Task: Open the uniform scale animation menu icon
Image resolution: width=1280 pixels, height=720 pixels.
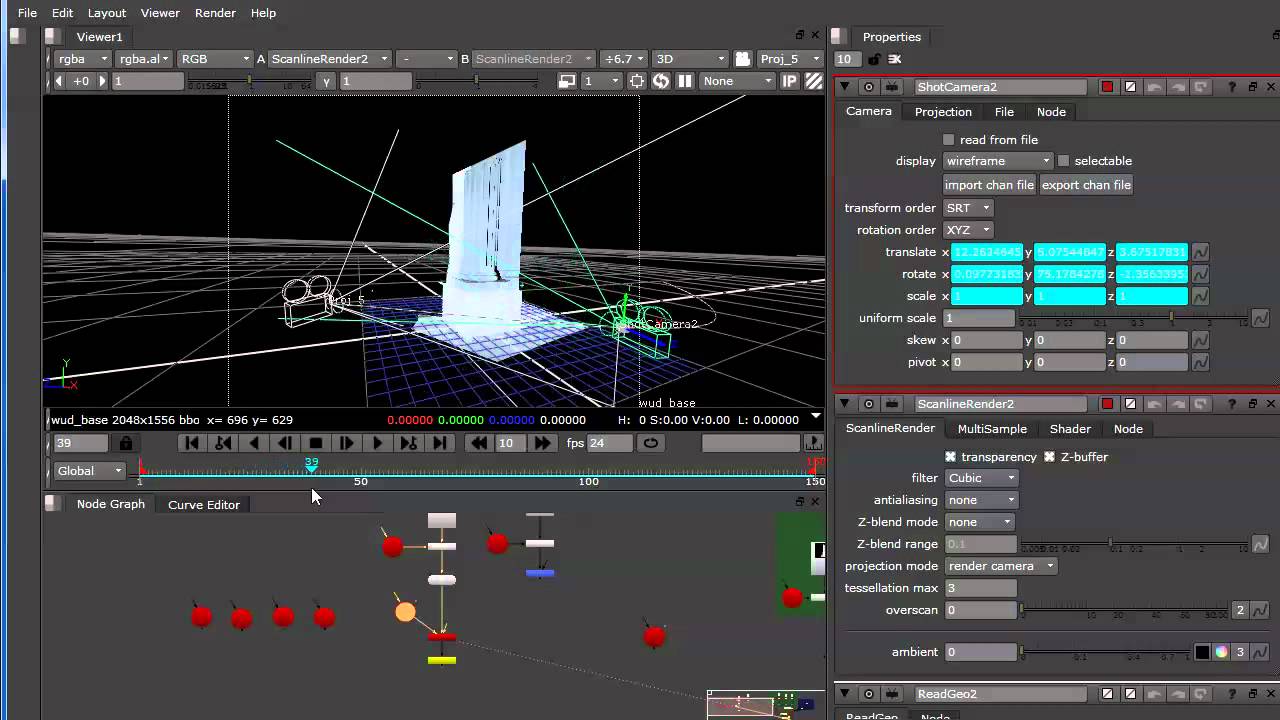Action: click(x=1260, y=318)
